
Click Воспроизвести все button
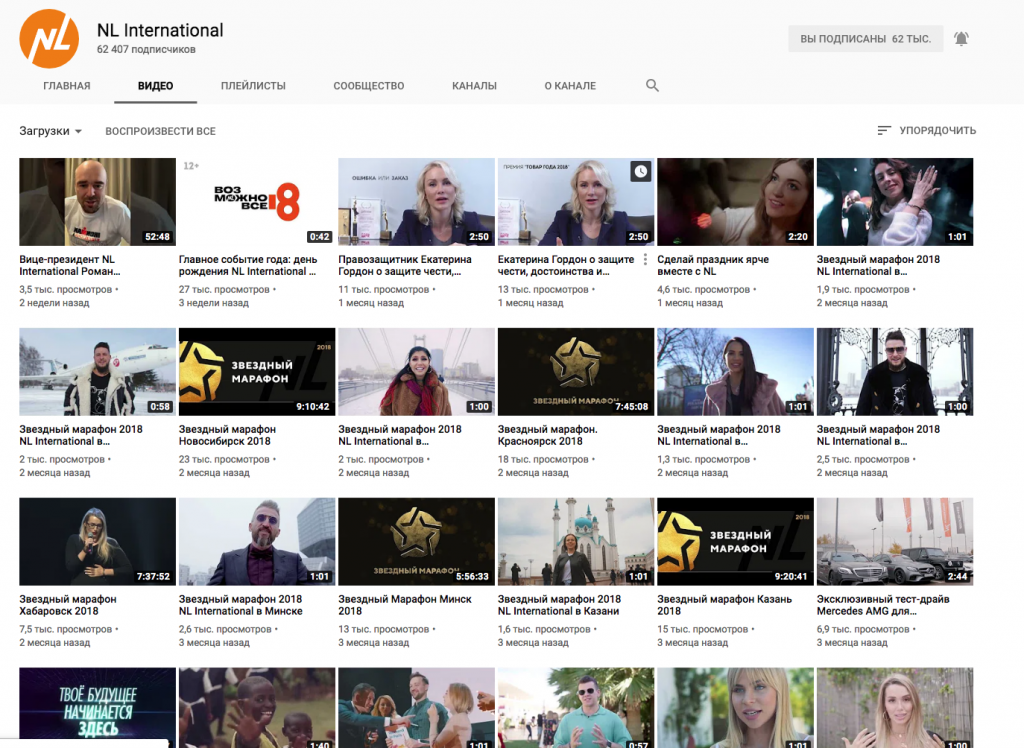pyautogui.click(x=161, y=131)
